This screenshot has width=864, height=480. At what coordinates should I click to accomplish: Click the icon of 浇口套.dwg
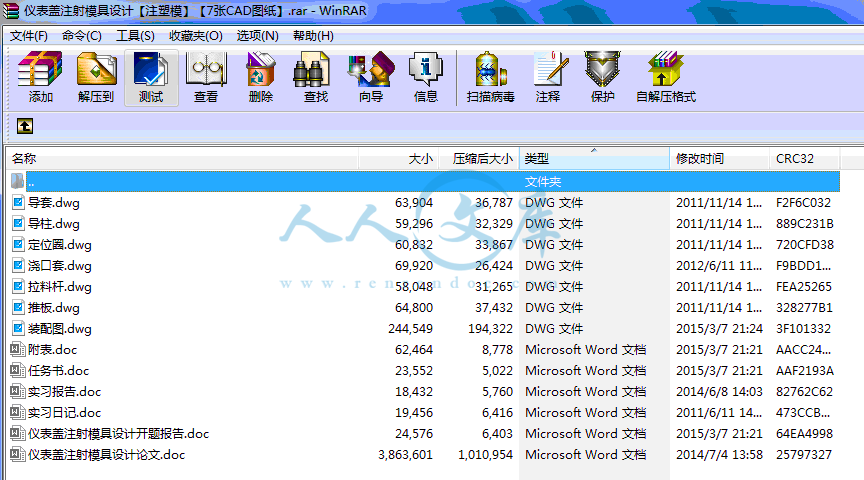18,265
